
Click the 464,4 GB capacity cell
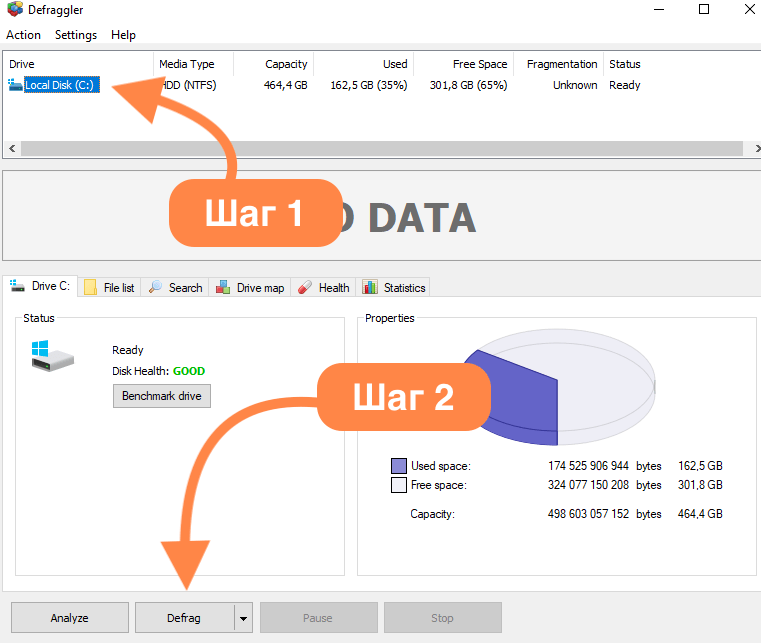(285, 85)
